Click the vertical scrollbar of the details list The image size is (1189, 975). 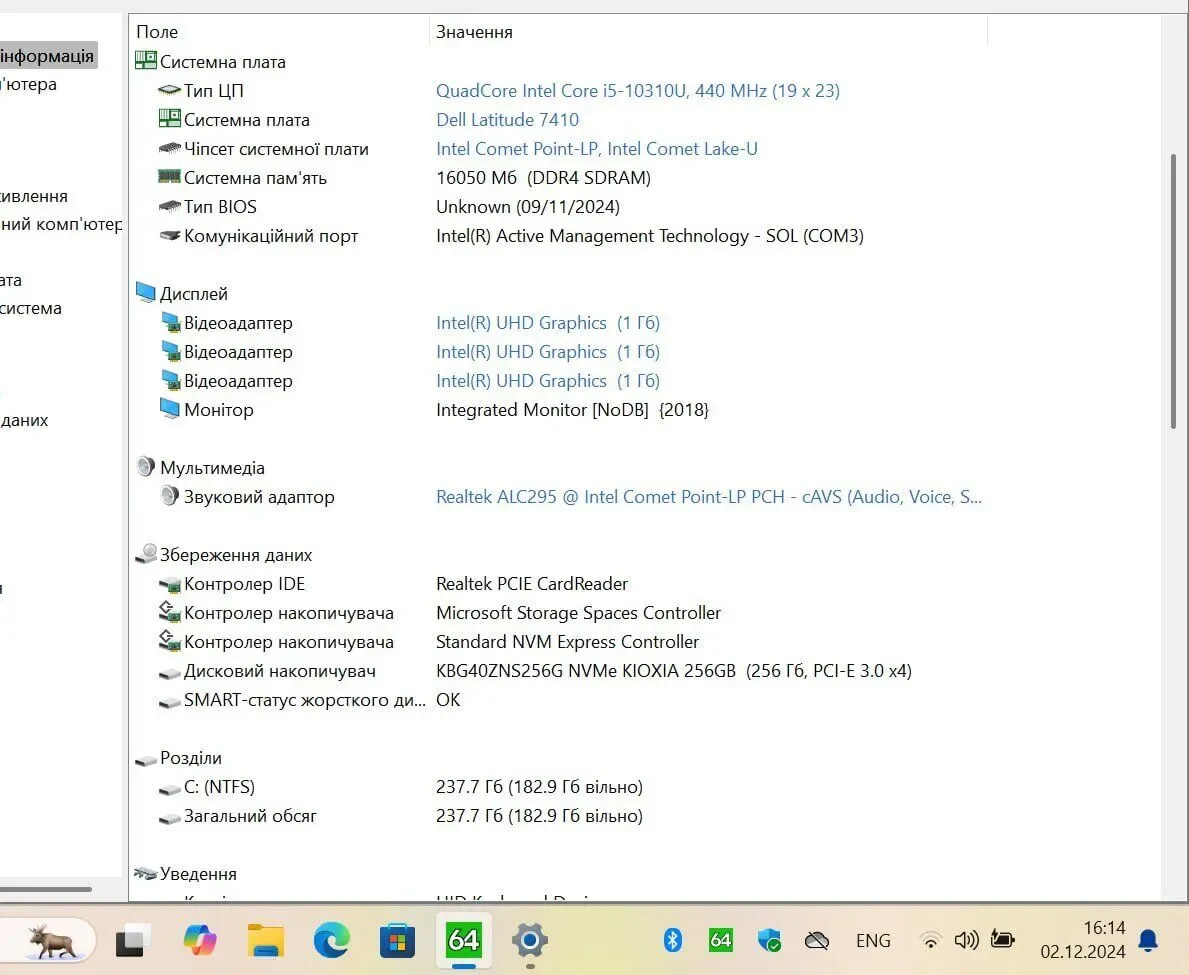click(x=1174, y=290)
